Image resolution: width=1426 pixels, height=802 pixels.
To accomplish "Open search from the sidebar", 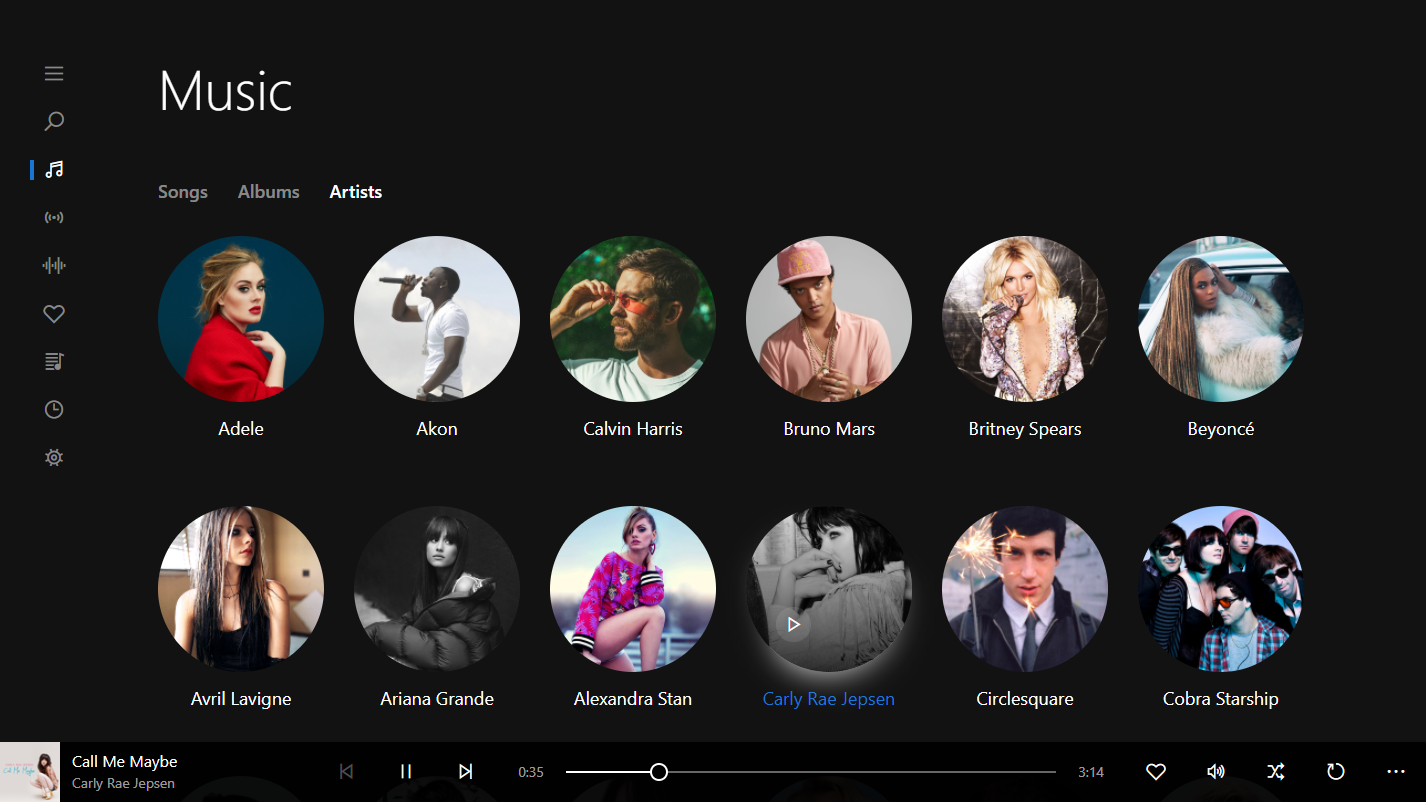I will (54, 121).
